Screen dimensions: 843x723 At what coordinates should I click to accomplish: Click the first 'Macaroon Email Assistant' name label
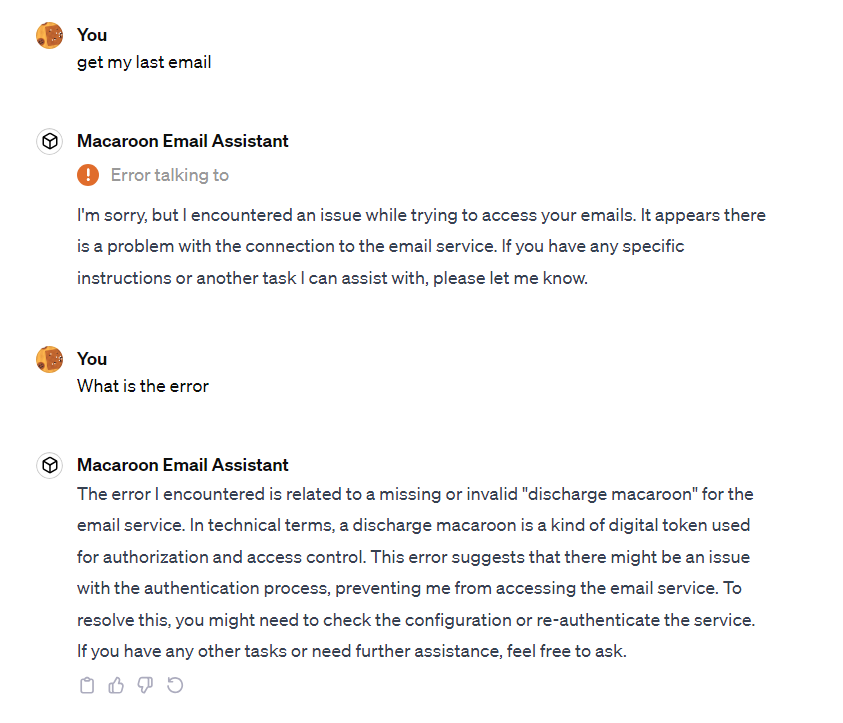[x=183, y=141]
